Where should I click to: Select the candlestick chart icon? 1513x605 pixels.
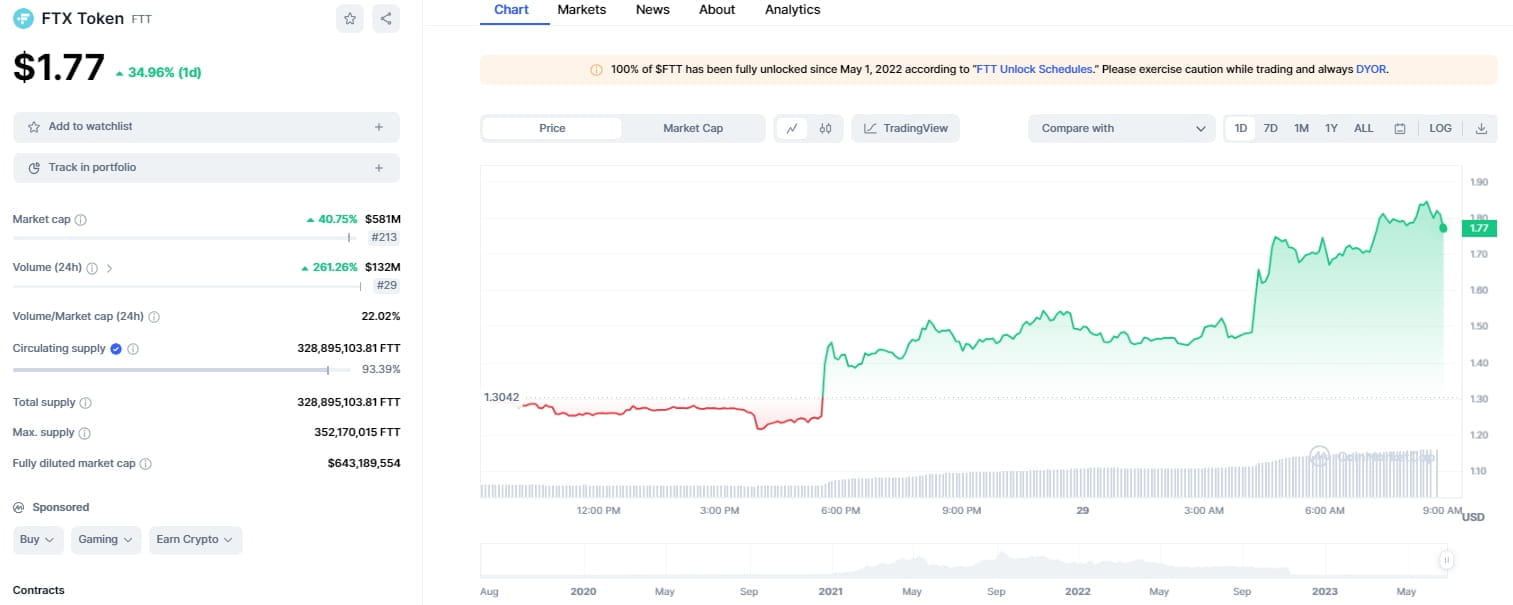[x=825, y=128]
